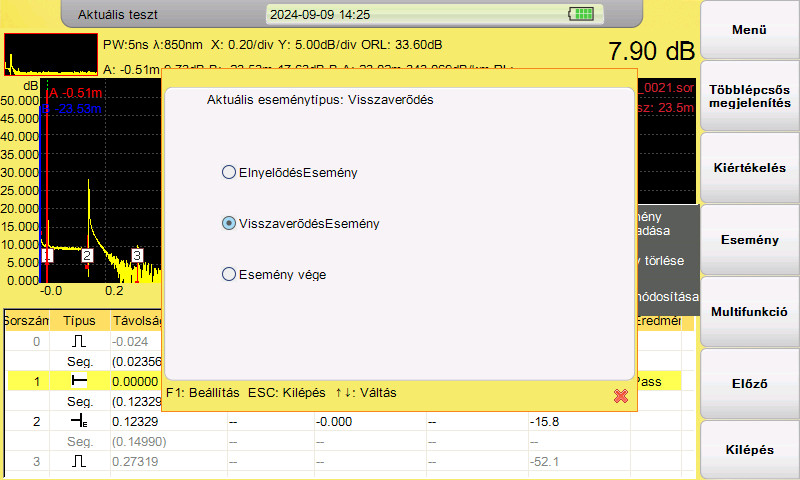Click the end-of-fiber icon in row 2
This screenshot has height=480, width=800.
[x=79, y=421]
